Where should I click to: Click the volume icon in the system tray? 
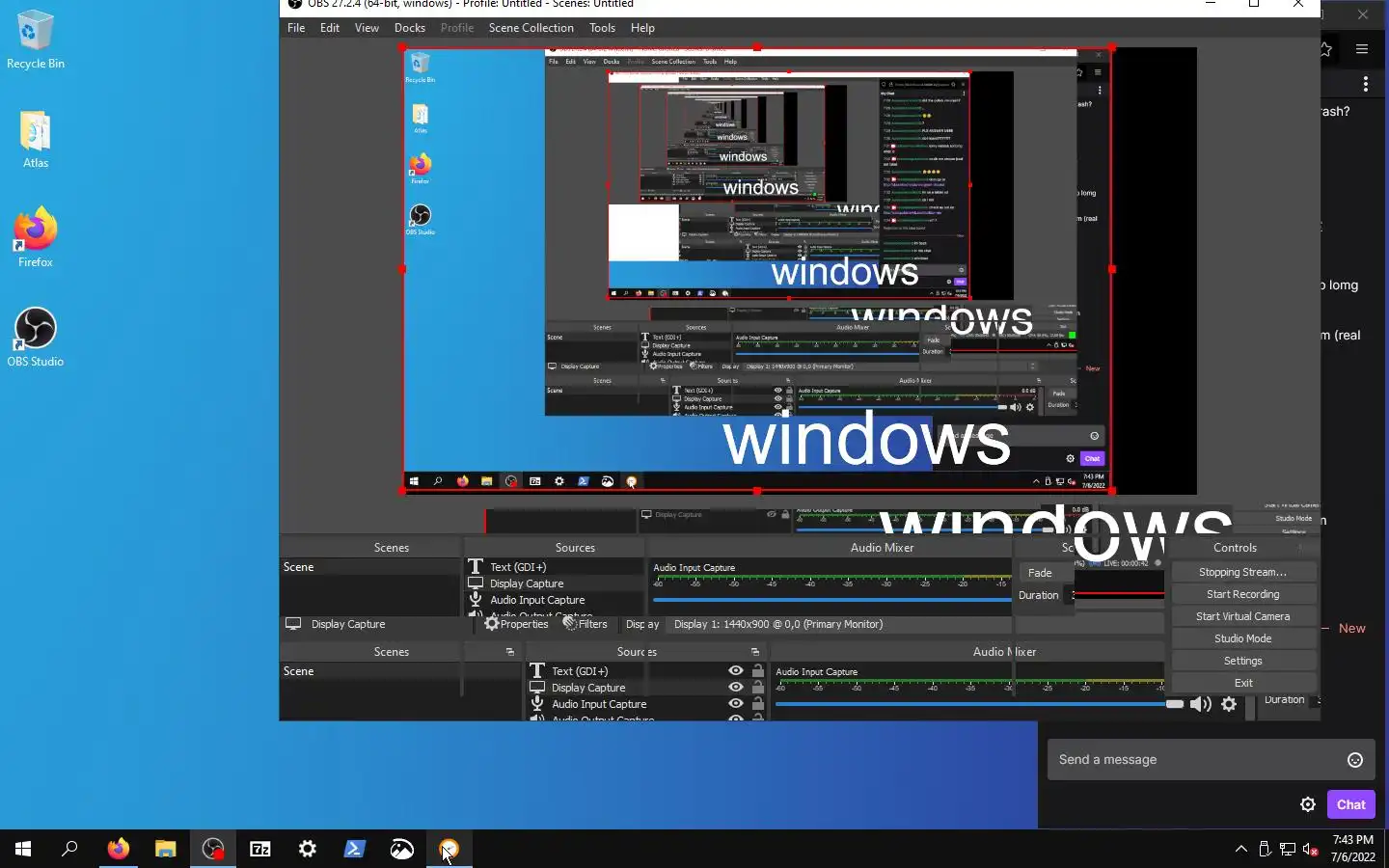1310,849
